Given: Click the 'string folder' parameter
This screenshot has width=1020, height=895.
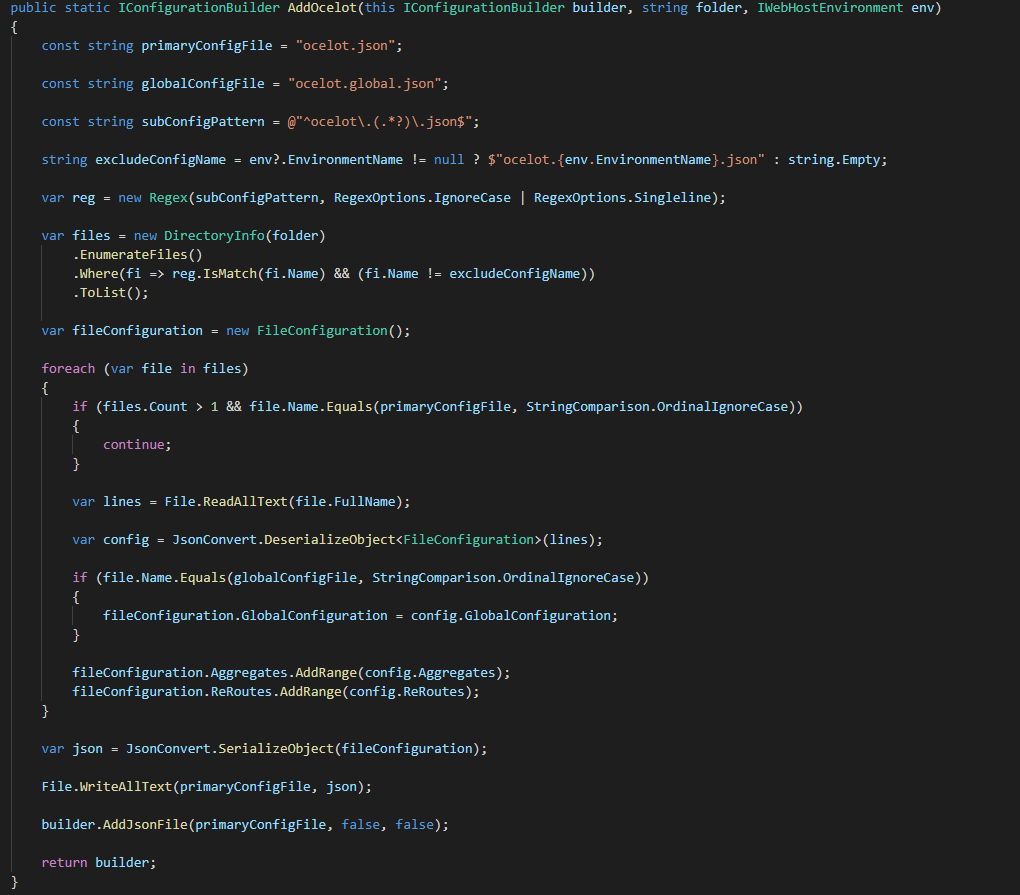Looking at the screenshot, I should (x=692, y=8).
